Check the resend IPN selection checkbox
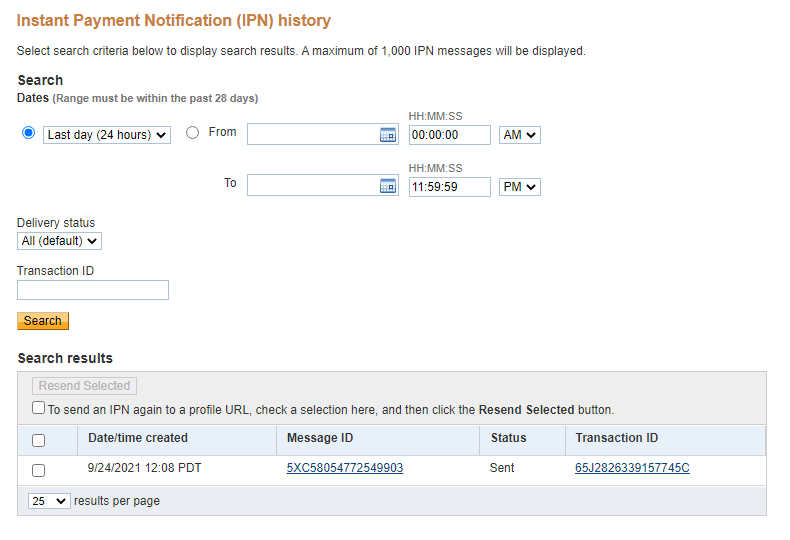 [x=39, y=408]
